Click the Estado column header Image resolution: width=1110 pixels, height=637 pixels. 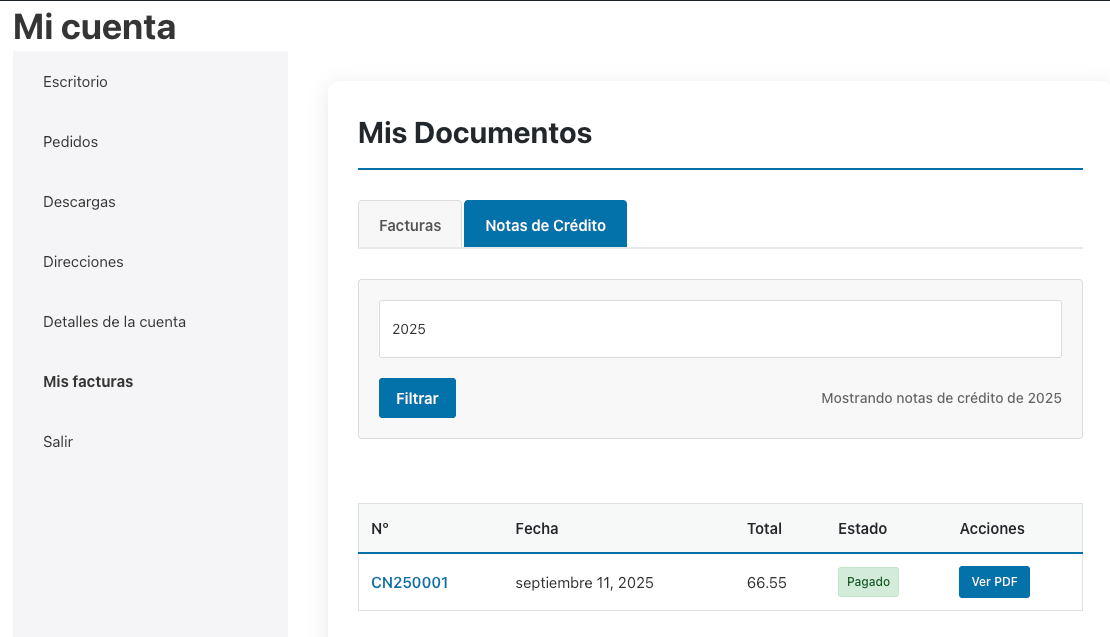pos(862,529)
